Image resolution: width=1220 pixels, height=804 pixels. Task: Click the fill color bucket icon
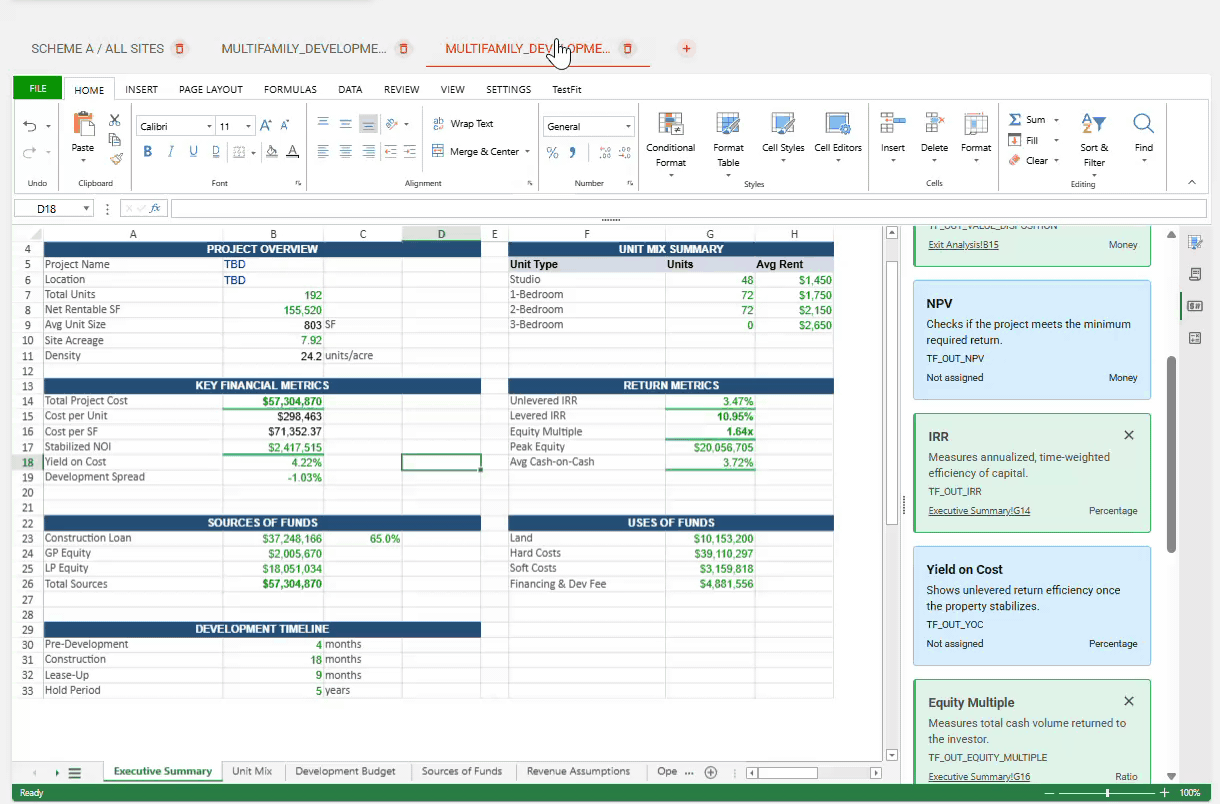271,152
